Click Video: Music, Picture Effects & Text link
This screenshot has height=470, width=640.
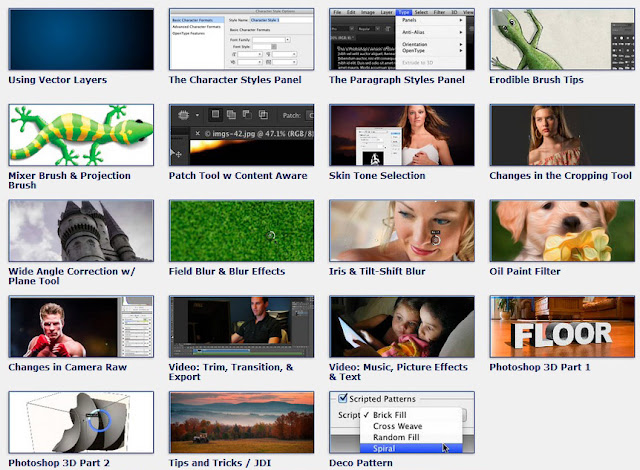click(x=398, y=372)
